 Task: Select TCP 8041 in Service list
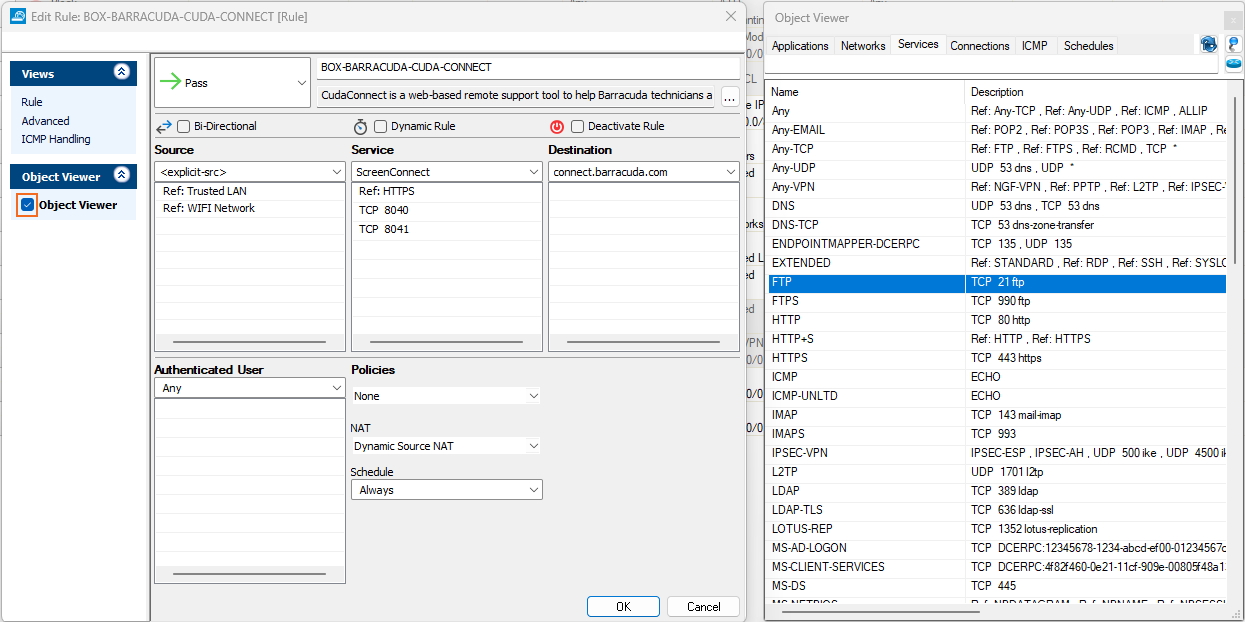[446, 229]
